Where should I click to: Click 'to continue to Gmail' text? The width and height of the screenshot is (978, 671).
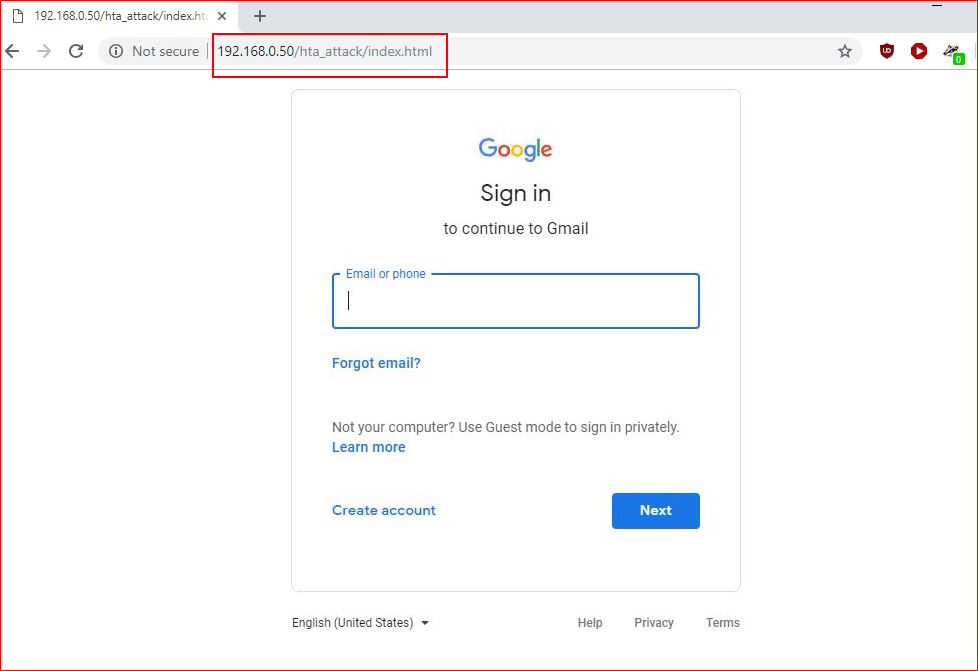click(516, 228)
